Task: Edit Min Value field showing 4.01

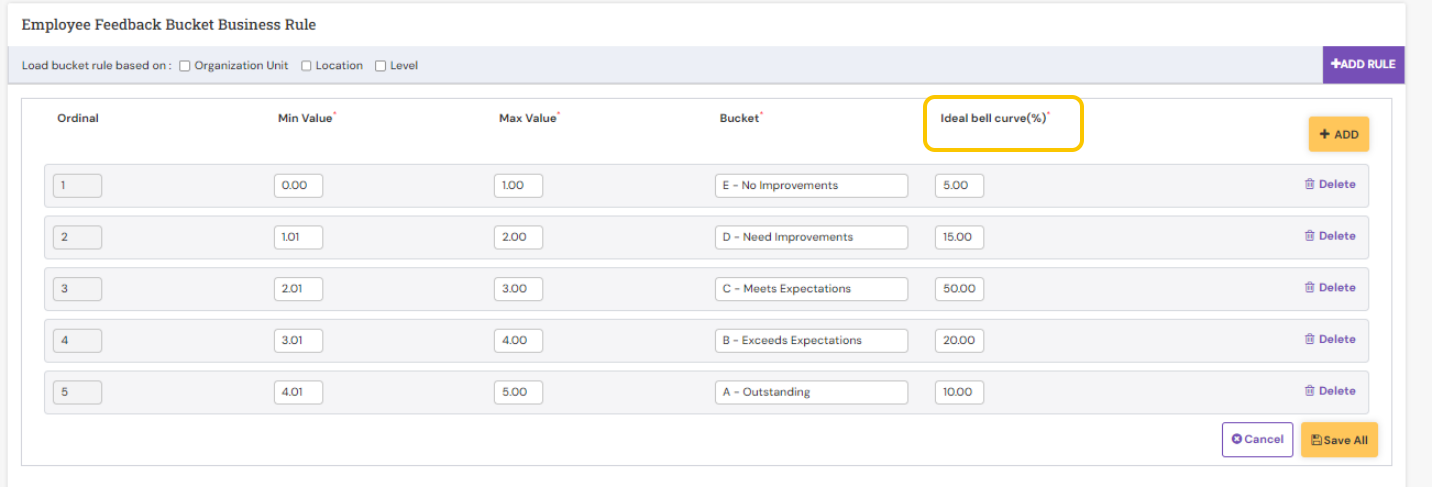Action: [298, 392]
